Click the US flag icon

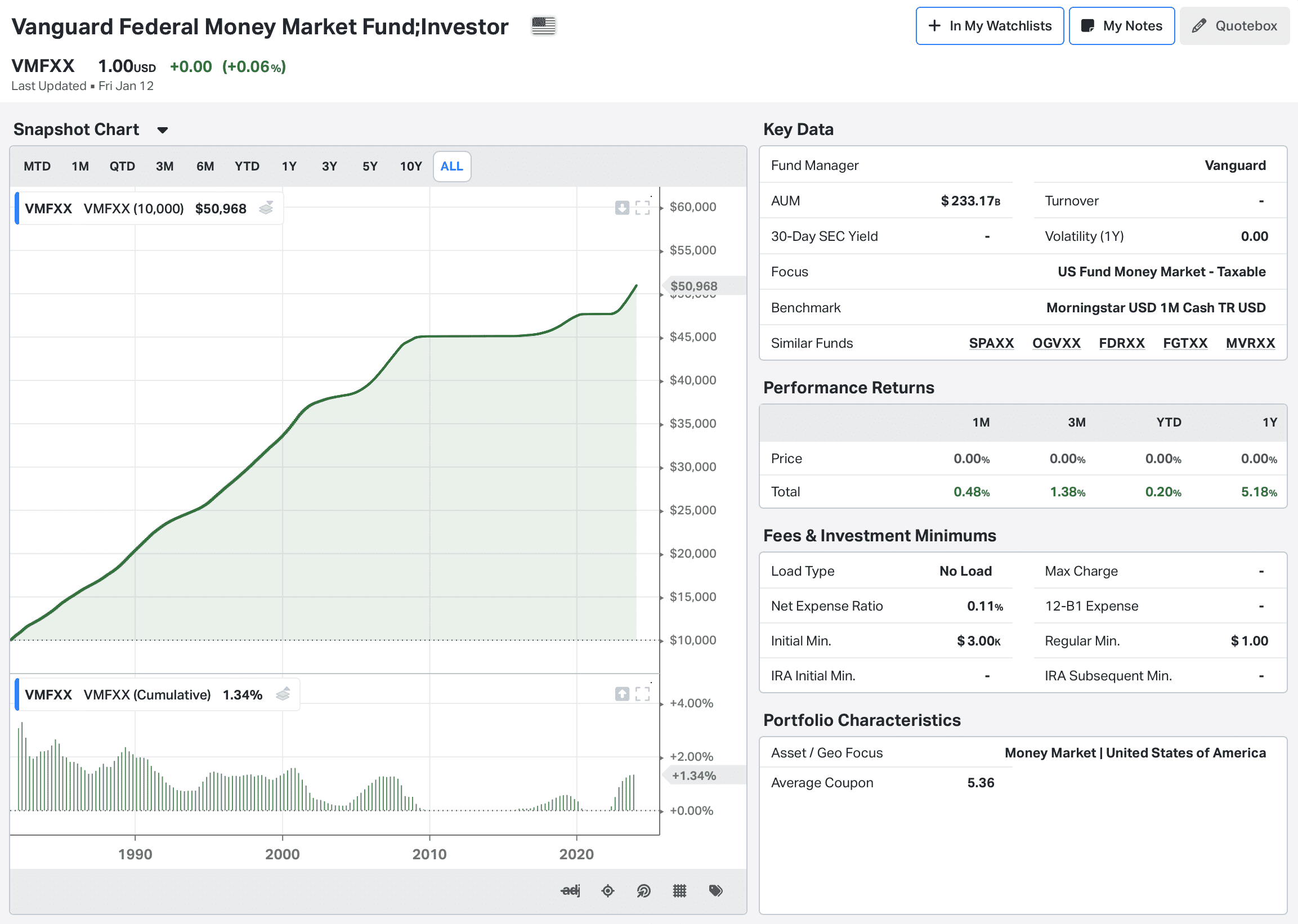543,25
